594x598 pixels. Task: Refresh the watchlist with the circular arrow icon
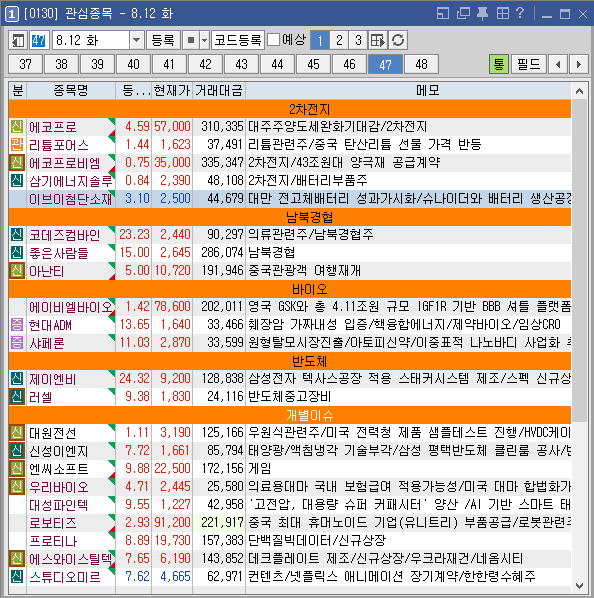click(x=398, y=40)
